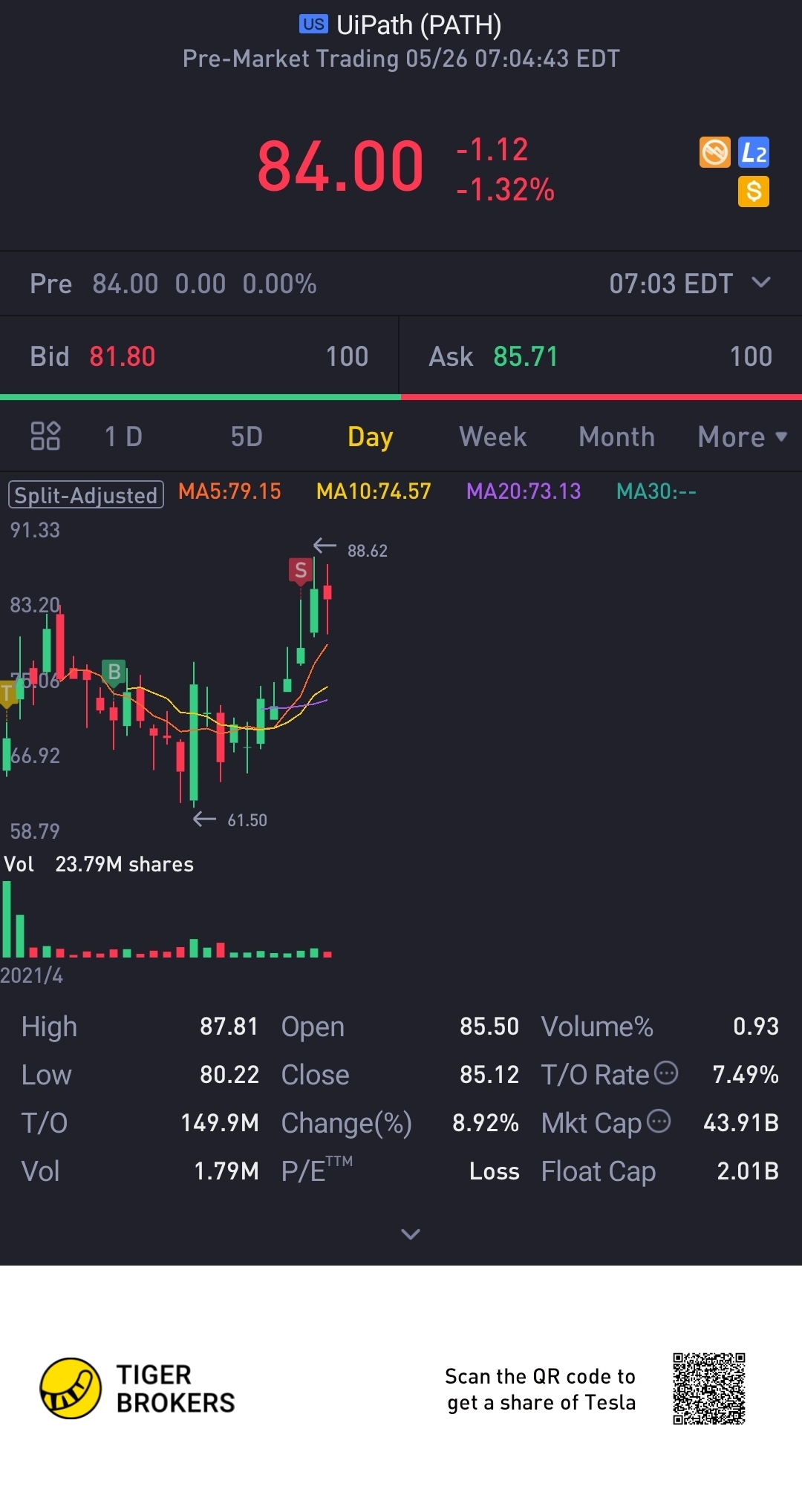Tap the Vol 23.79M shares label
This screenshot has height=1512, width=802.
(99, 865)
